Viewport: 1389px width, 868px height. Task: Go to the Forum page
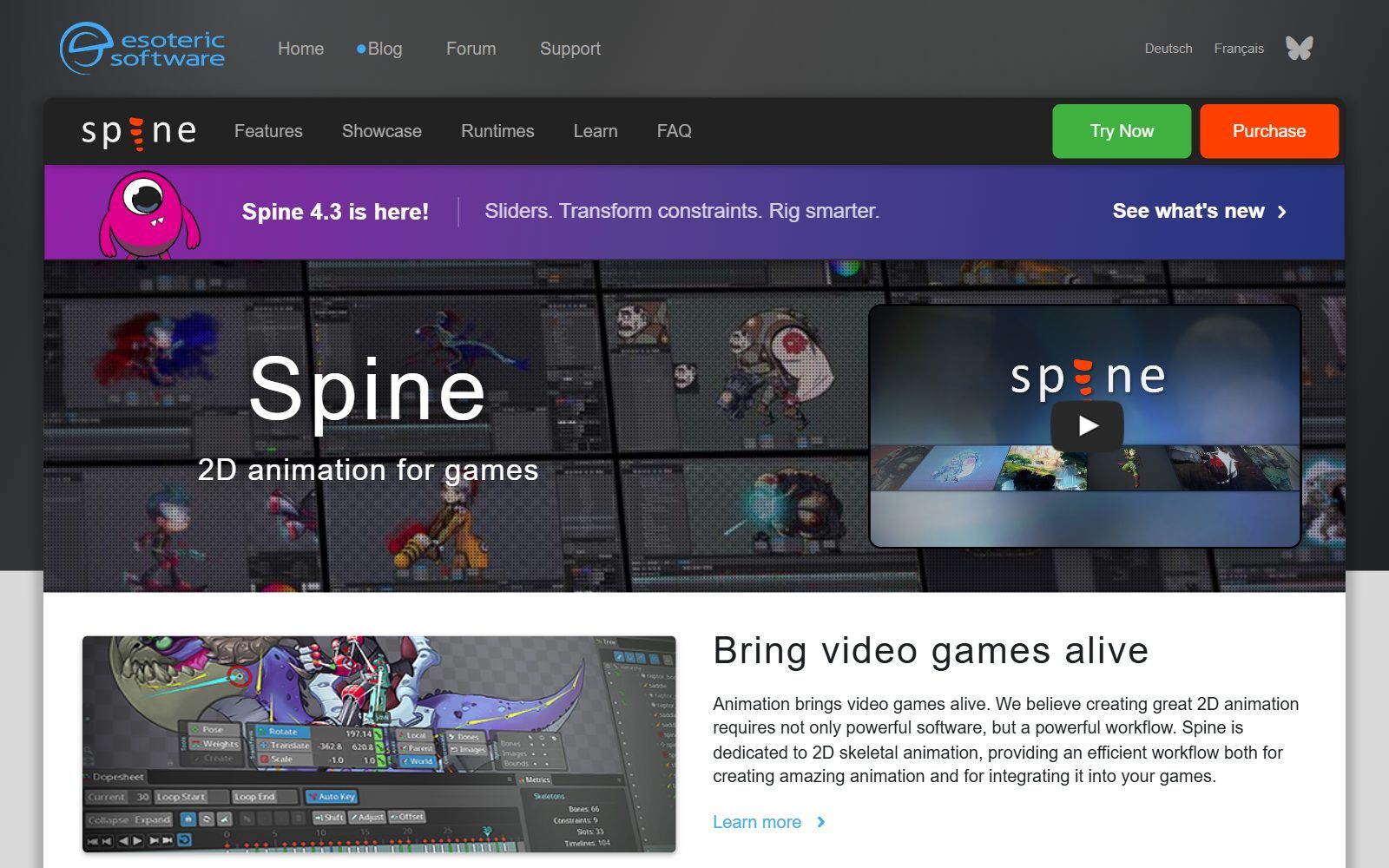click(471, 49)
